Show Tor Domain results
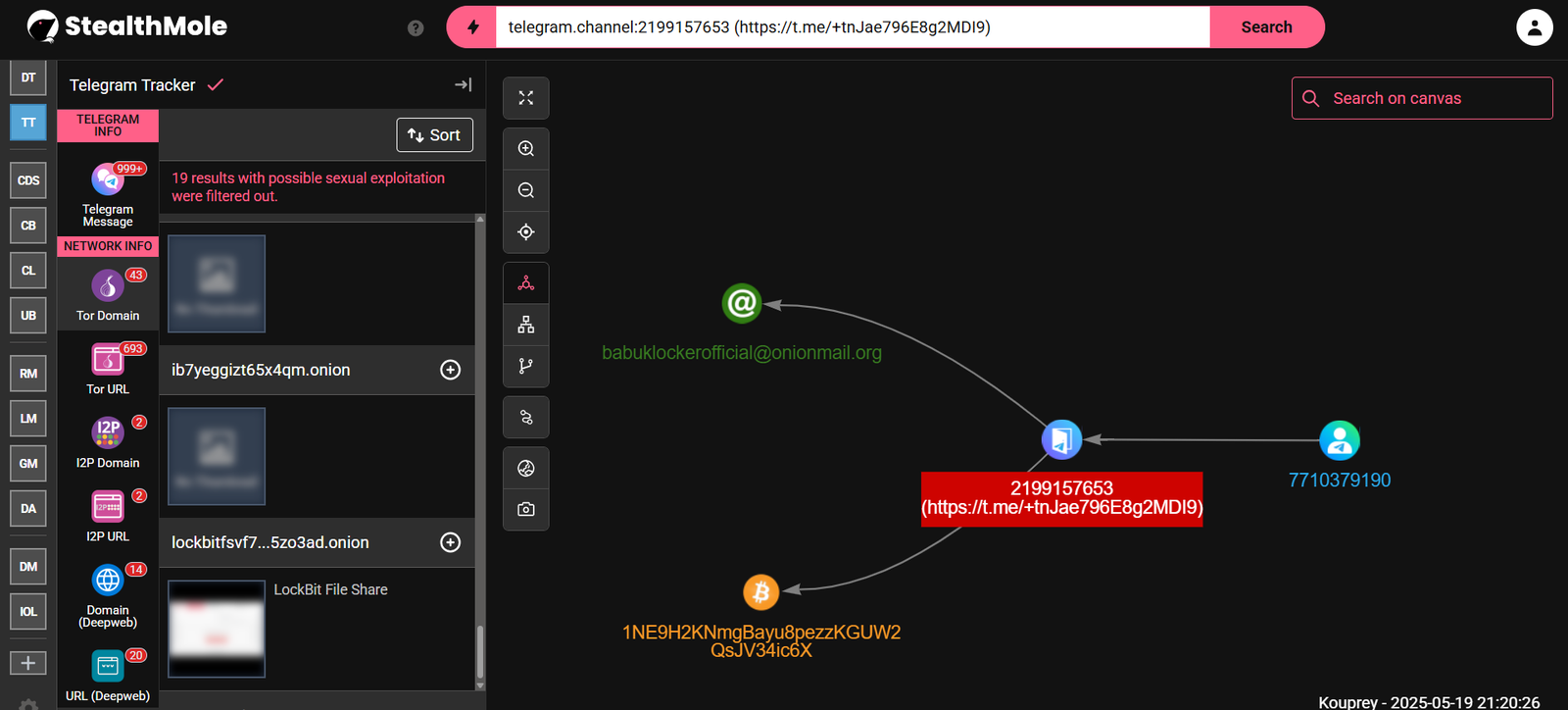The height and width of the screenshot is (710, 1568). tap(108, 295)
